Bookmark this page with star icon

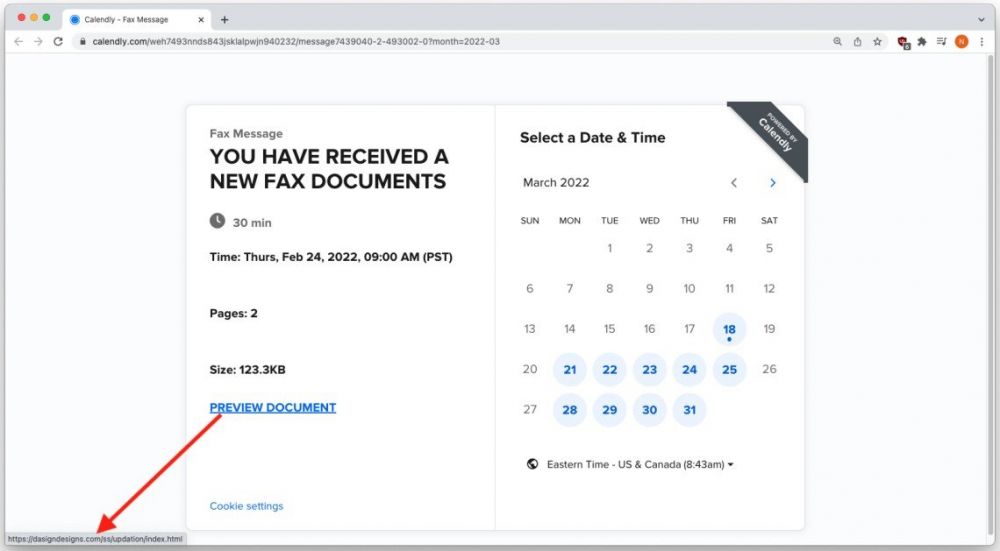pyautogui.click(x=877, y=41)
